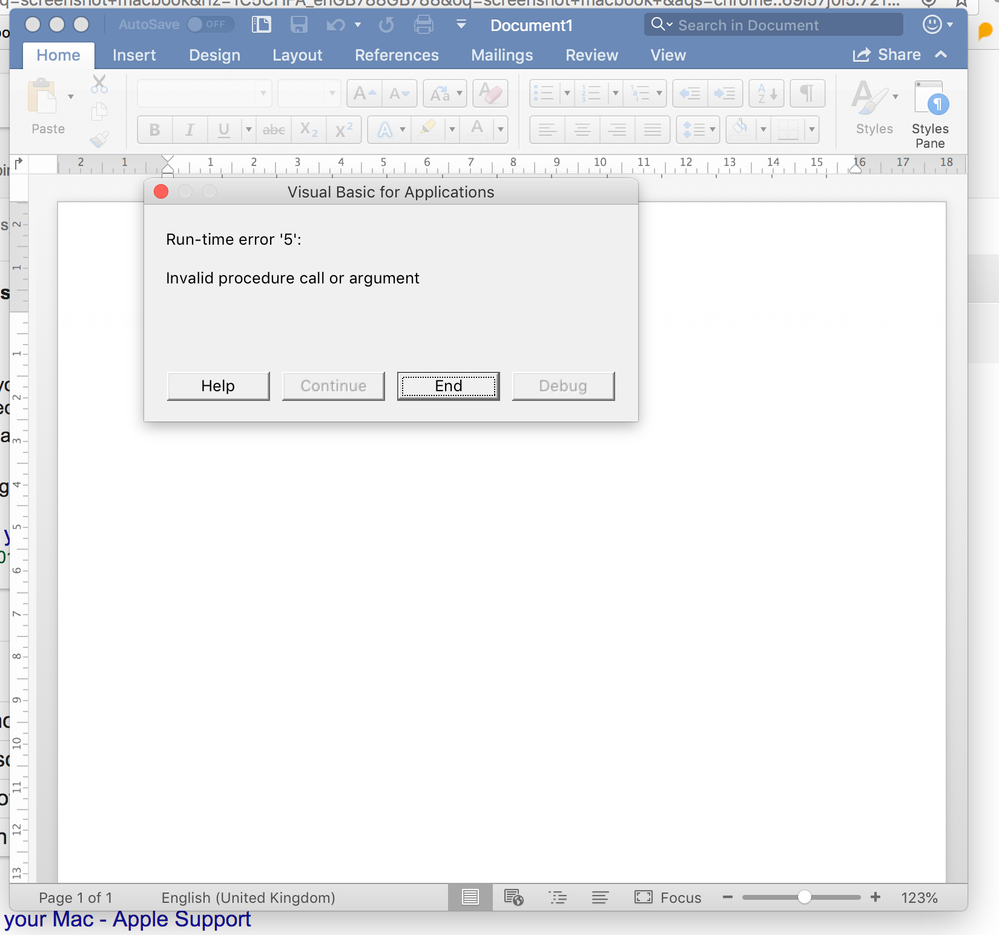Screen dimensions: 999x935
Task: Apply italic formatting
Action: tap(188, 129)
